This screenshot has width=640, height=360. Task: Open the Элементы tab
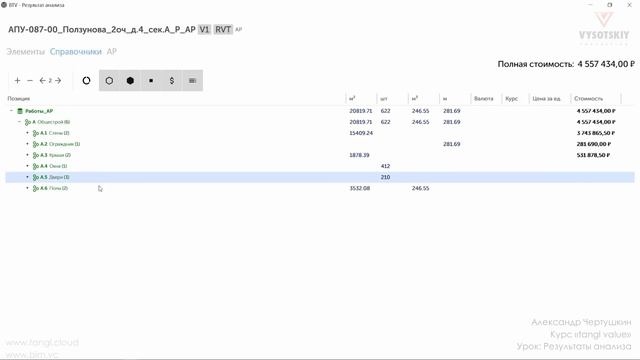pyautogui.click(x=25, y=51)
